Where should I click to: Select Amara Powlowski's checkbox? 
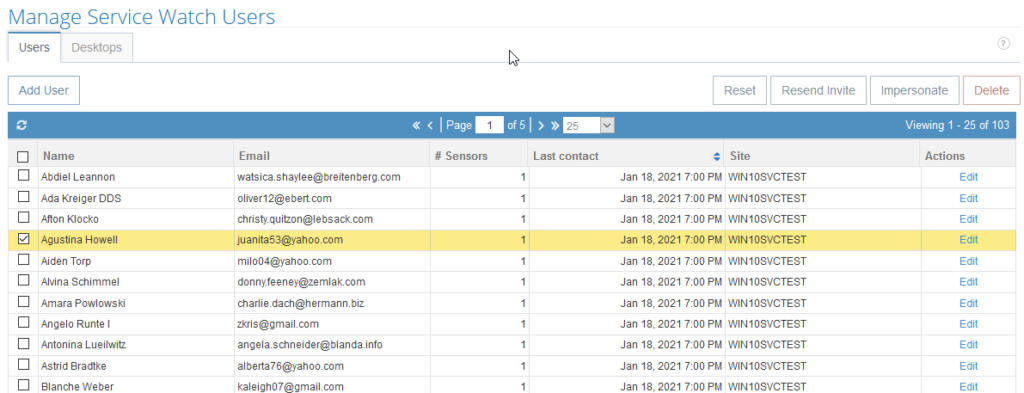tap(23, 302)
